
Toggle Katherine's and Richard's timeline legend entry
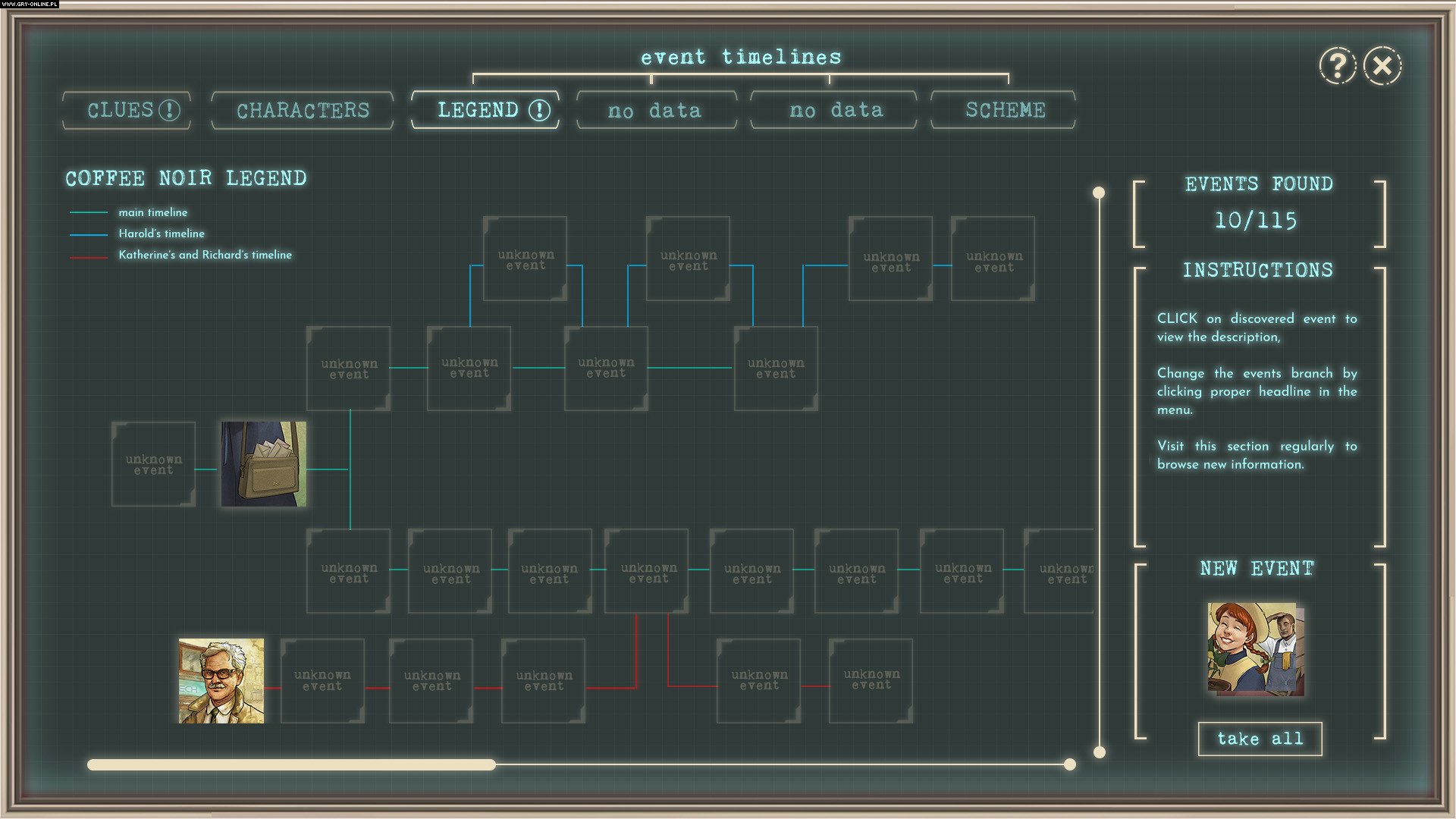tap(203, 255)
